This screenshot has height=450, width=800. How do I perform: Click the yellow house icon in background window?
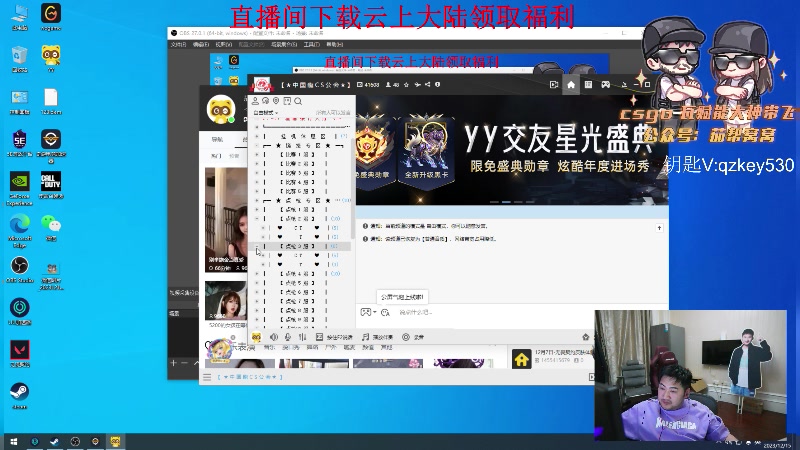pos(521,359)
